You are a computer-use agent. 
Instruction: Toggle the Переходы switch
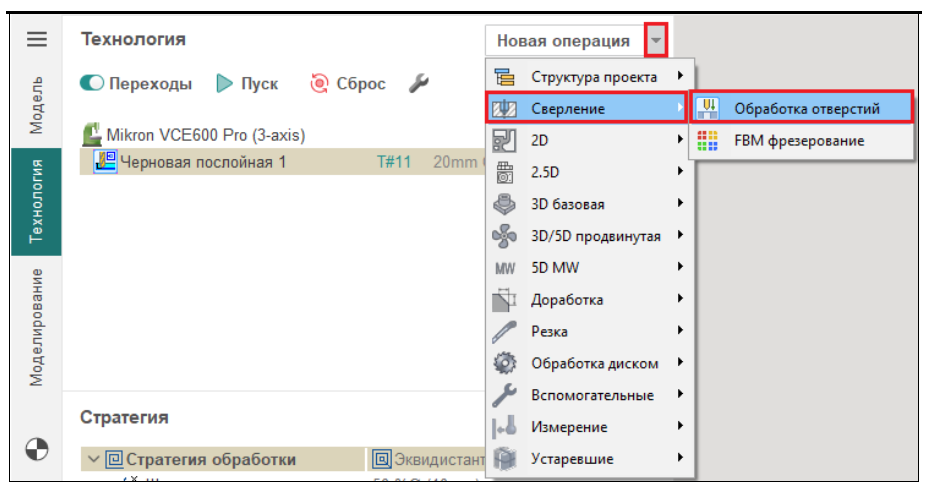click(x=92, y=84)
